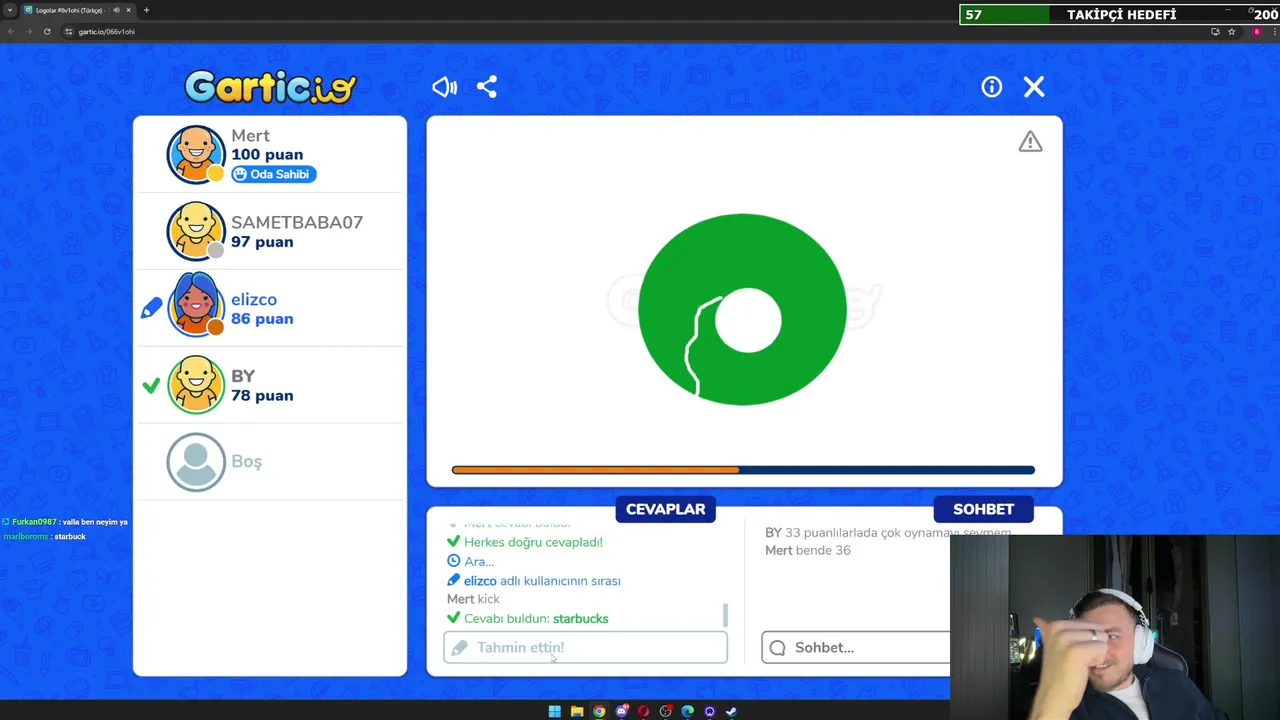This screenshot has height=720, width=1280.
Task: Open the game info icon
Action: [x=991, y=87]
